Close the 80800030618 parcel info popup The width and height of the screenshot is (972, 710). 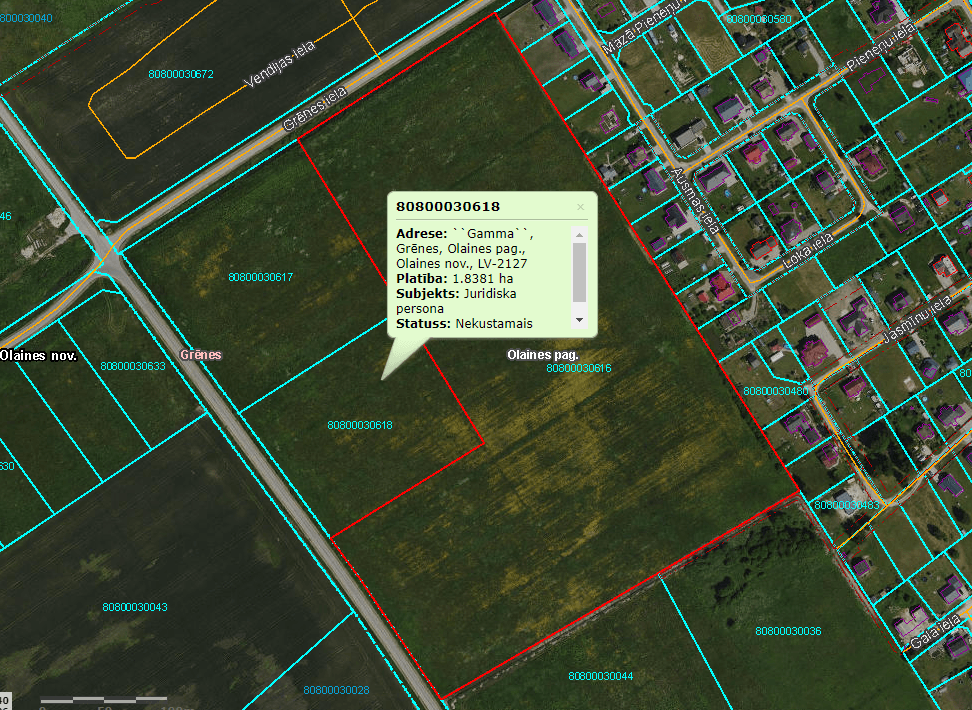[x=580, y=207]
